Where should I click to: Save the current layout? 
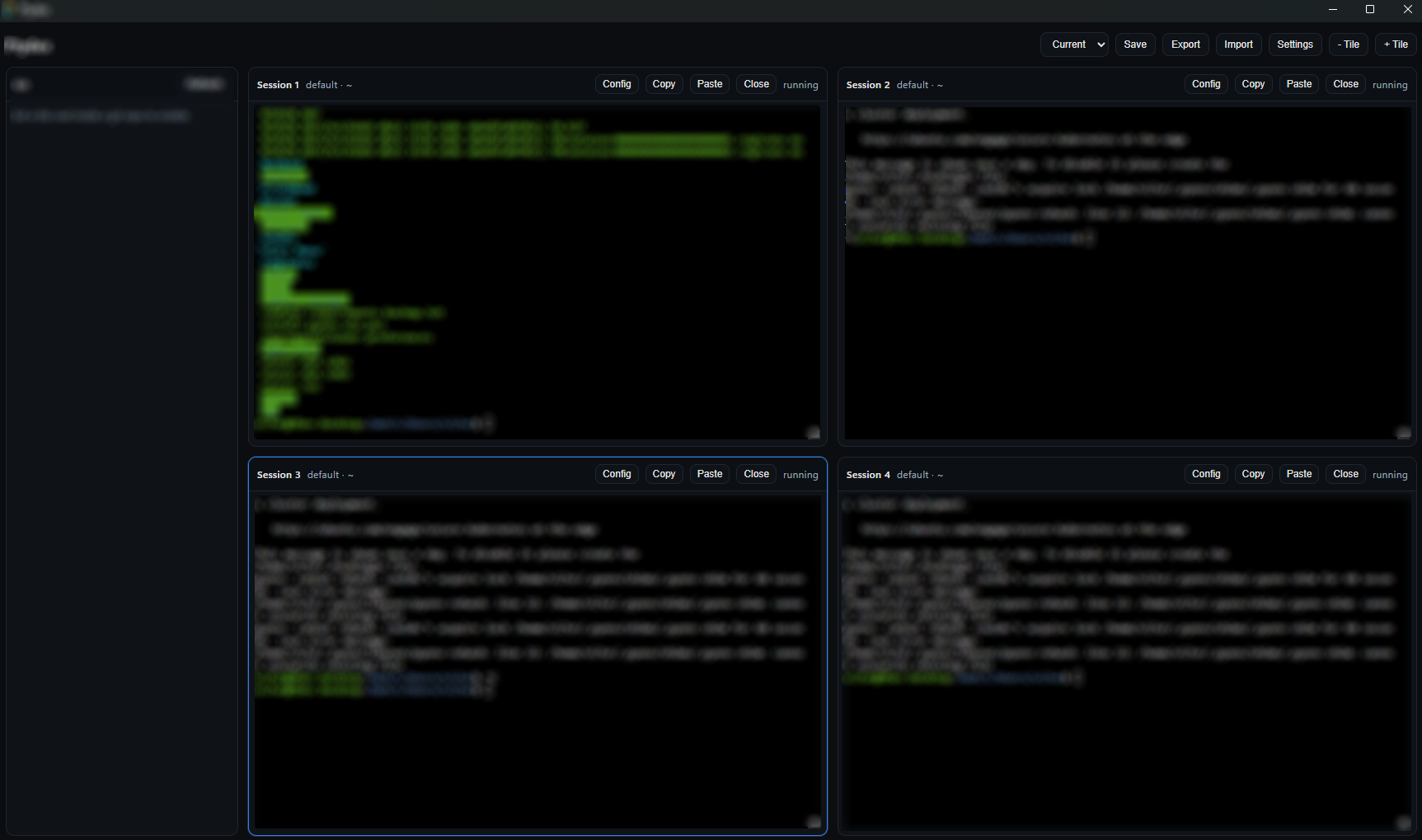click(x=1135, y=45)
